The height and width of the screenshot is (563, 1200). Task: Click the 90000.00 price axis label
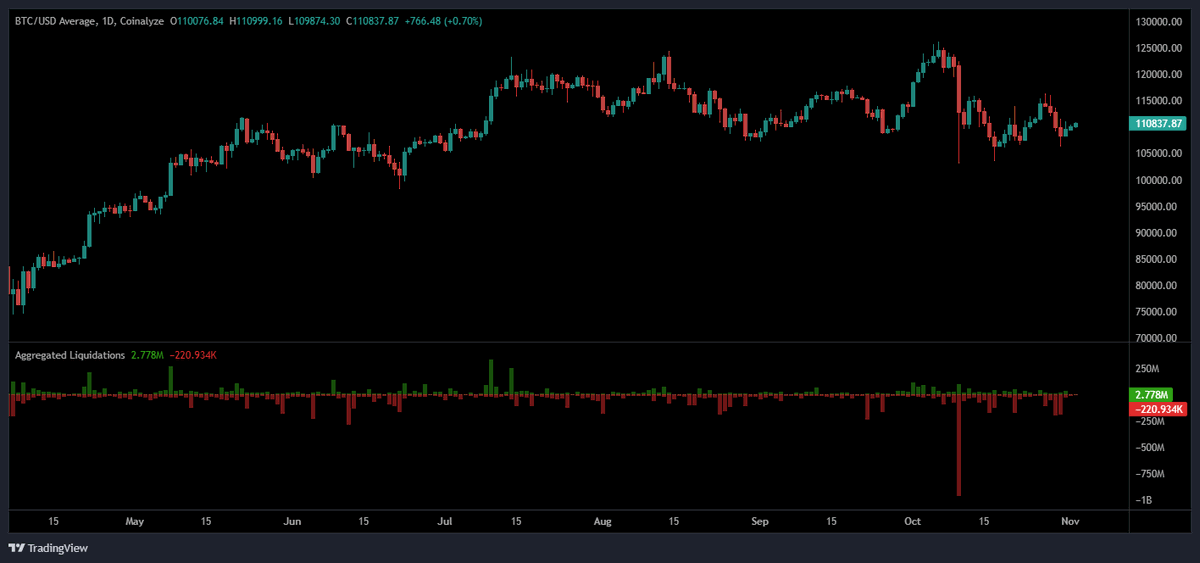coord(1156,233)
